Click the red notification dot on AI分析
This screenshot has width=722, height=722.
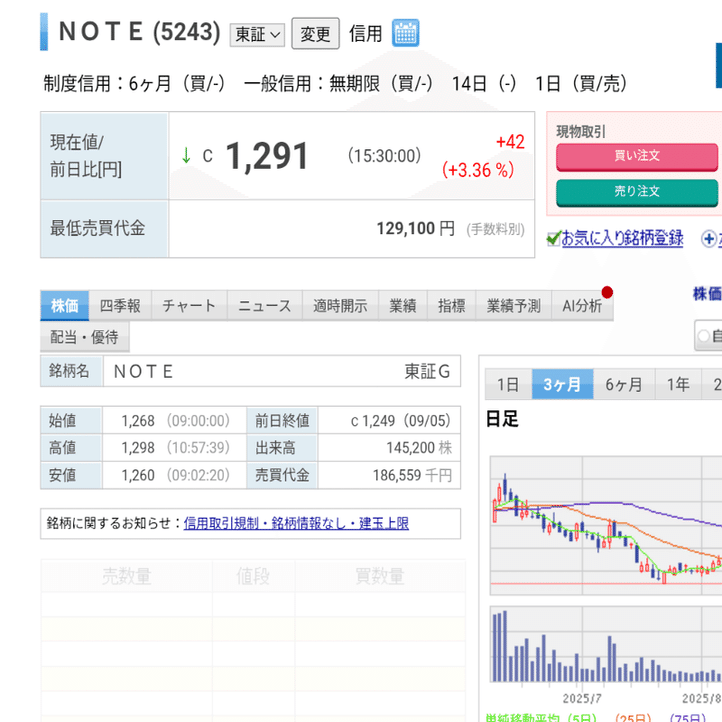(607, 292)
